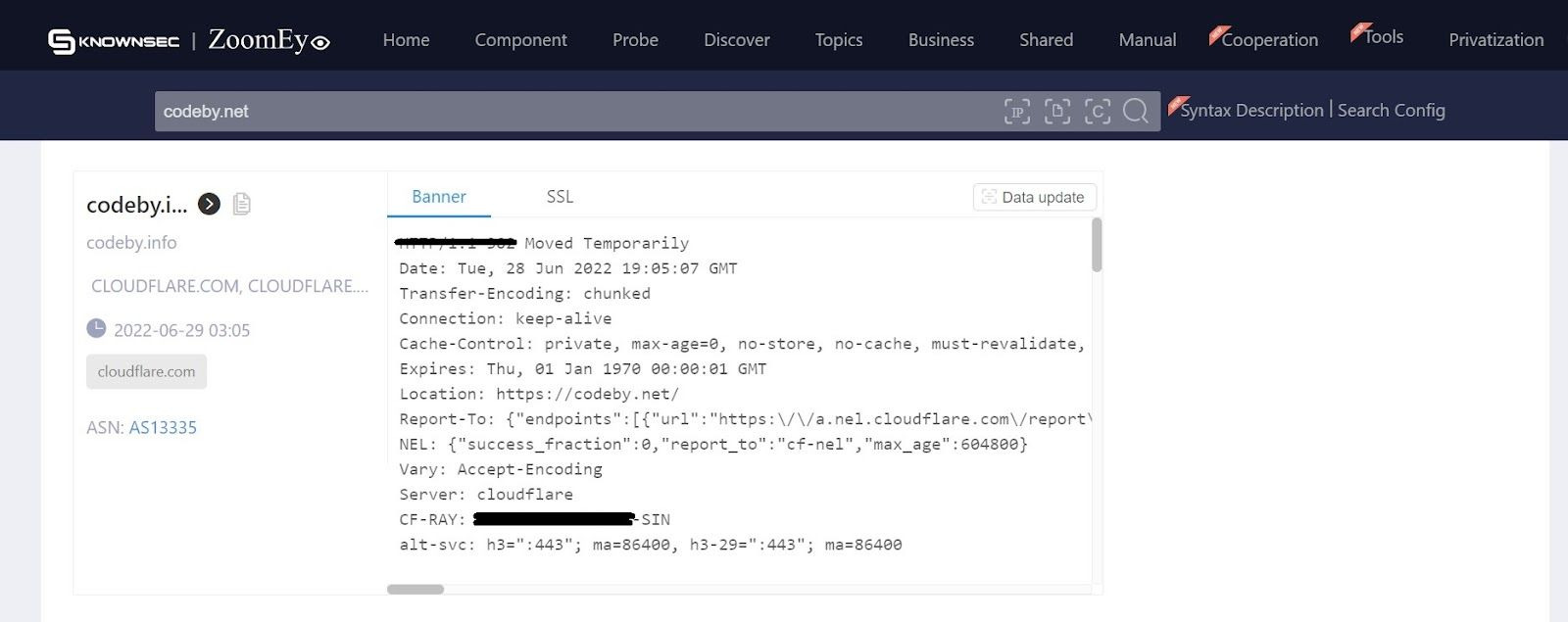Click the CLOUDFLARE.COM, CLOUDFLARE... organization text
Viewport: 1568px width, 622px height.
tap(229, 286)
